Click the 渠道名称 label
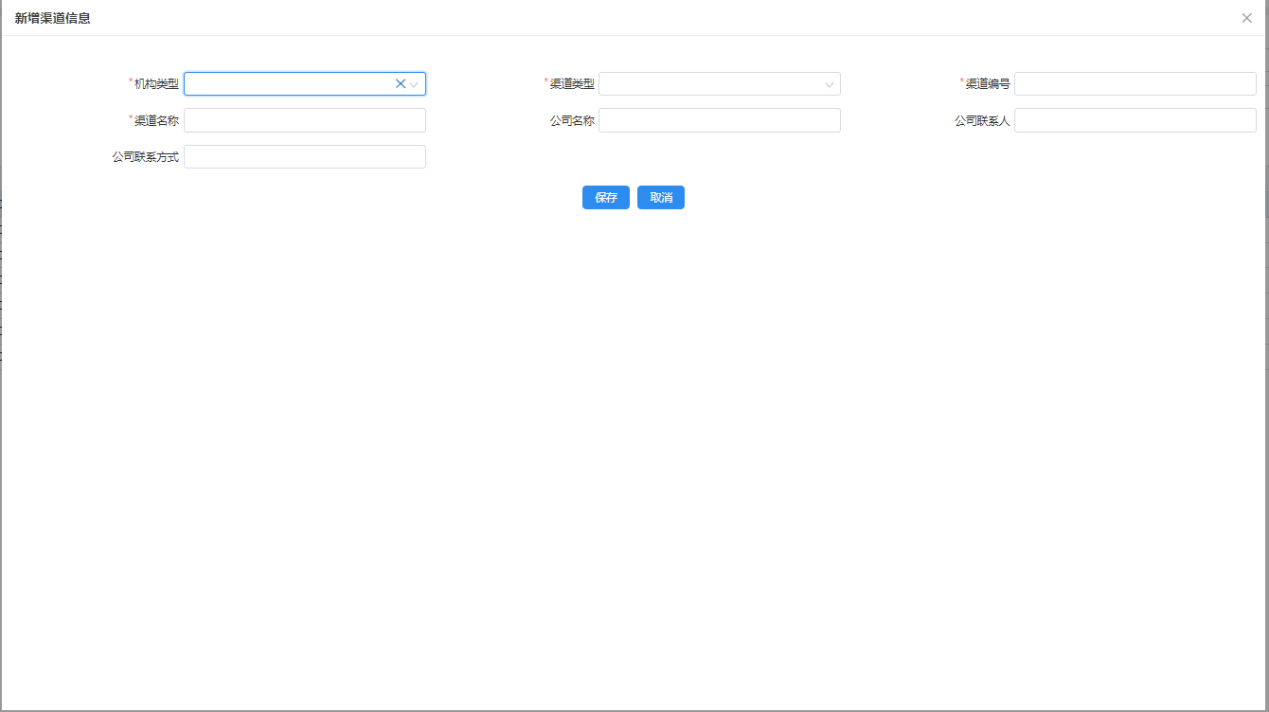 (156, 121)
